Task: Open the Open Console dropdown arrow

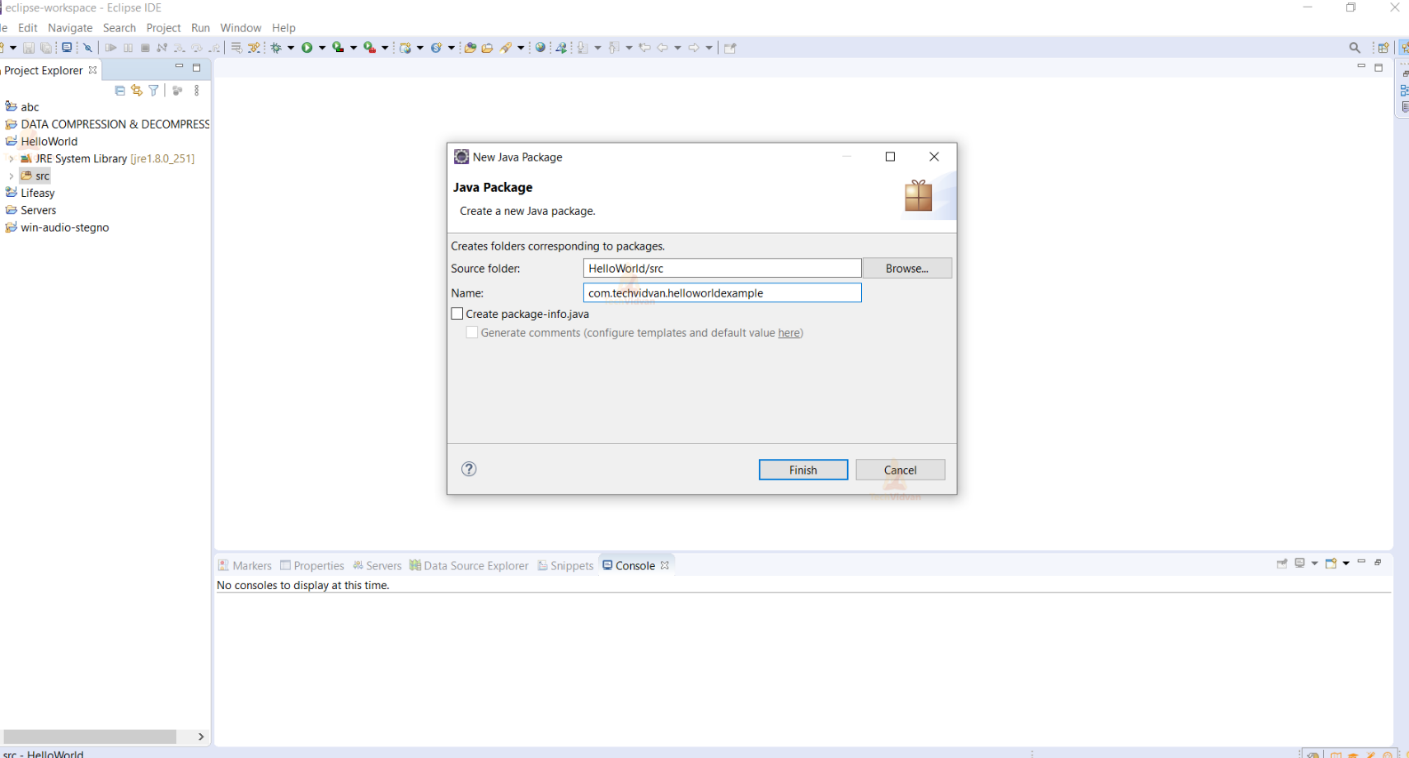Action: [1346, 564]
